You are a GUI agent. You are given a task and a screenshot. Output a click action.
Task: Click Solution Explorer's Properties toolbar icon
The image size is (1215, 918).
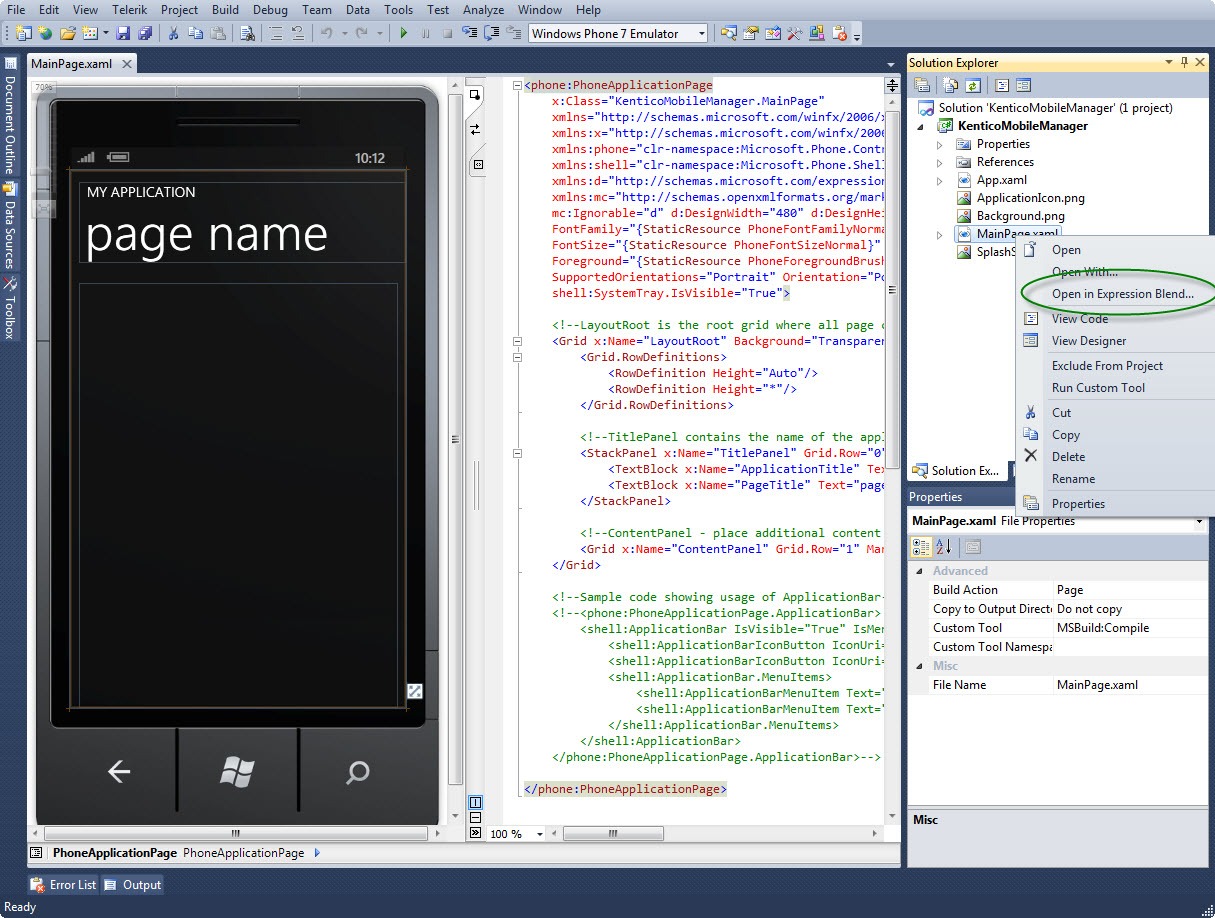click(x=922, y=85)
